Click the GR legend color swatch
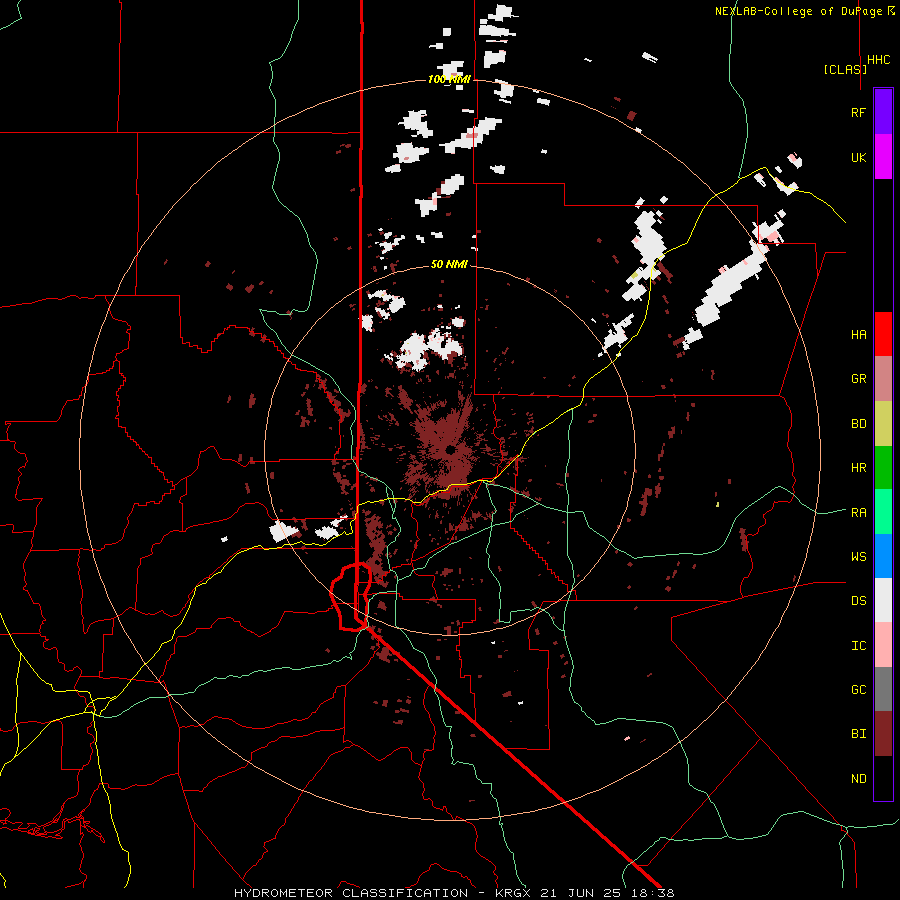The image size is (900, 900). [883, 379]
